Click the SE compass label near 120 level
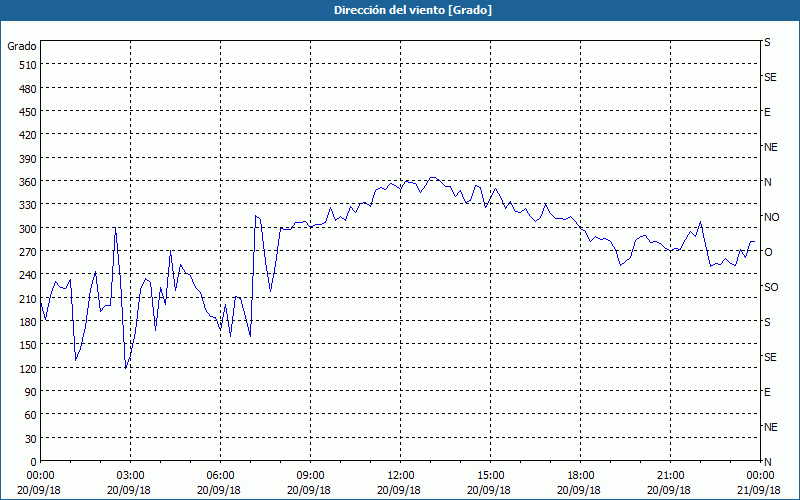The width and height of the screenshot is (800, 500). coord(770,357)
